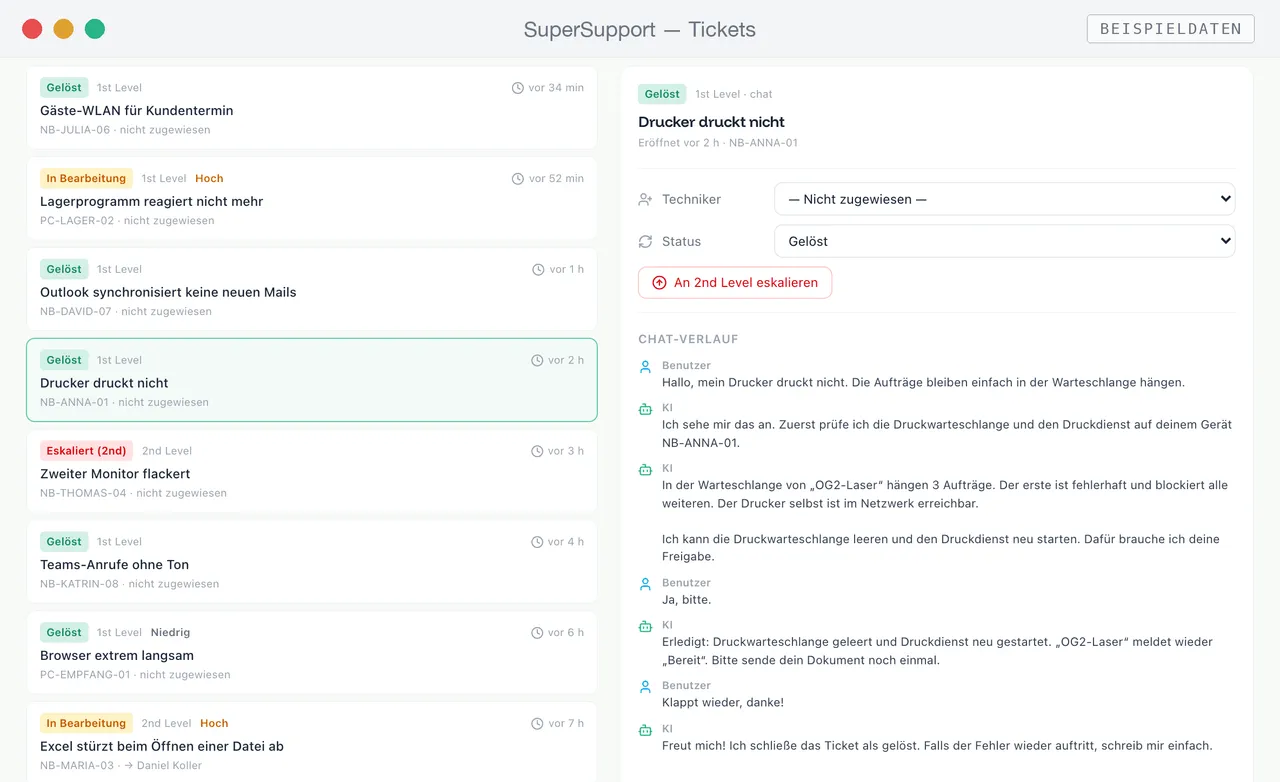
Task: Select 'Drucker druckt nicht' in the ticket list
Action: click(312, 380)
